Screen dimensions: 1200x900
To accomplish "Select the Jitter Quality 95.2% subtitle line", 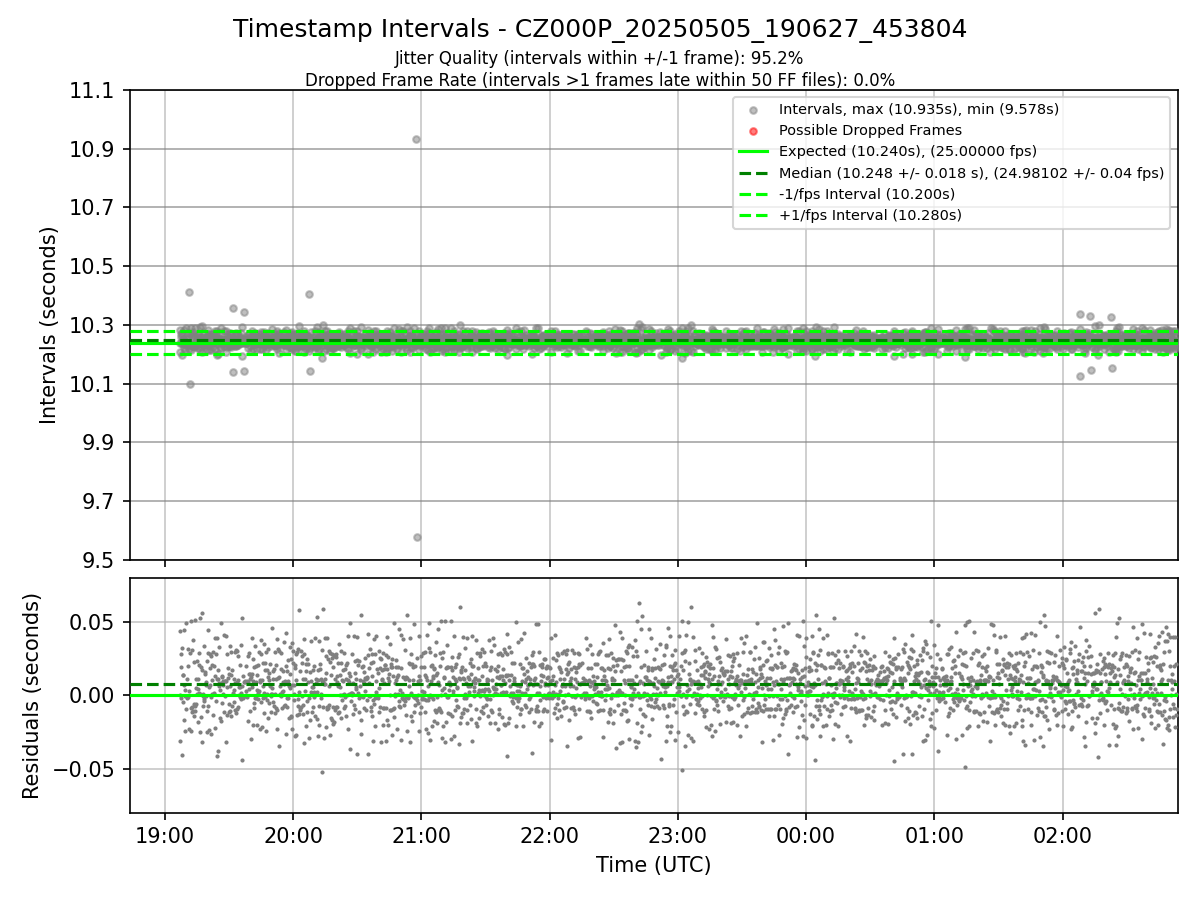I will pos(599,58).
